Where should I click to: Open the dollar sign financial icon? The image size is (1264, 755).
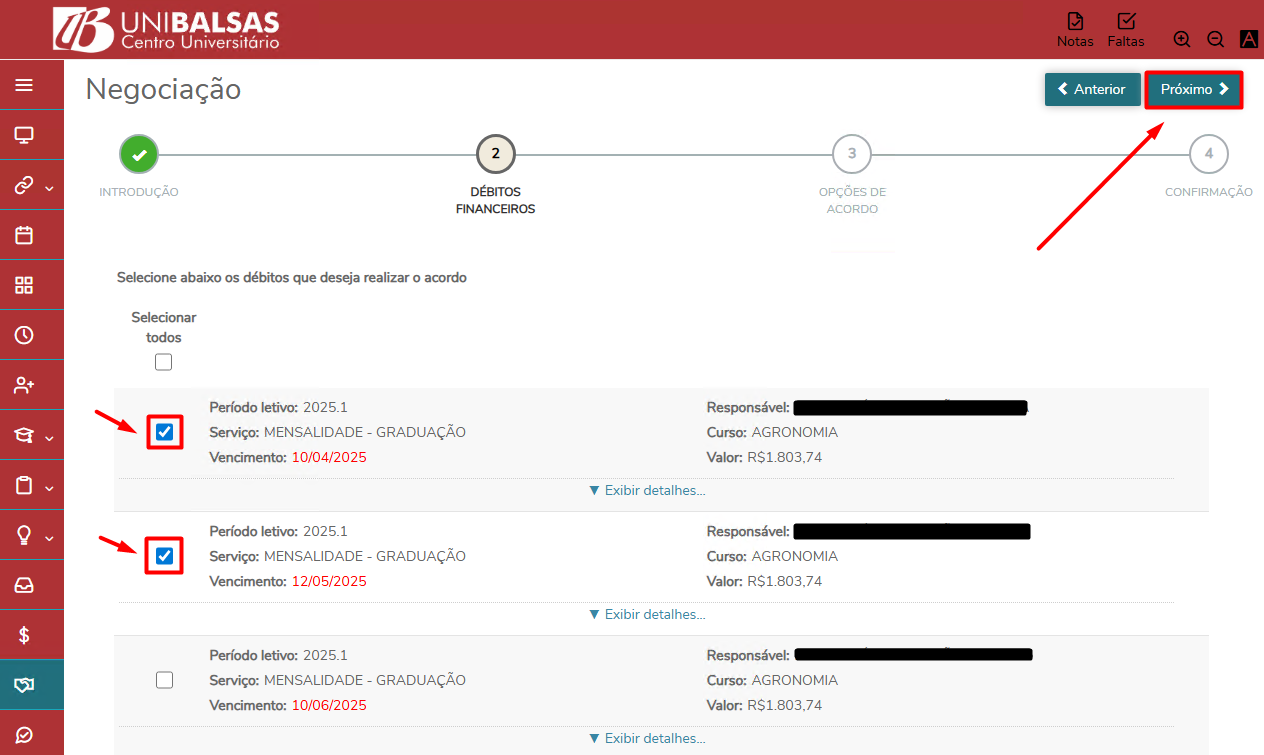(x=24, y=635)
